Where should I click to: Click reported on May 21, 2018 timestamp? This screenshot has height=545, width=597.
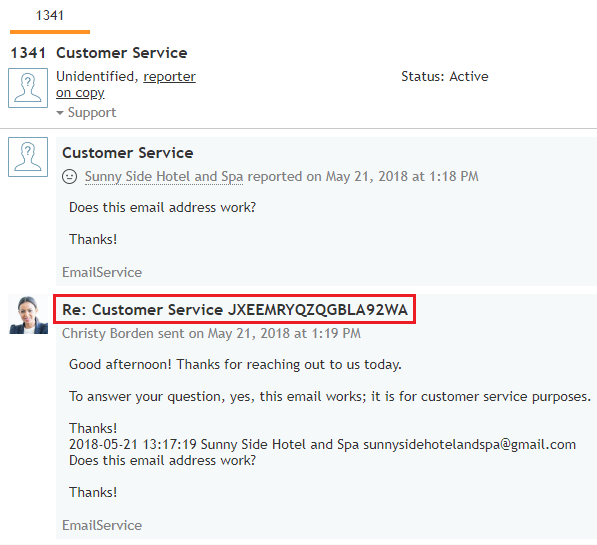363,177
